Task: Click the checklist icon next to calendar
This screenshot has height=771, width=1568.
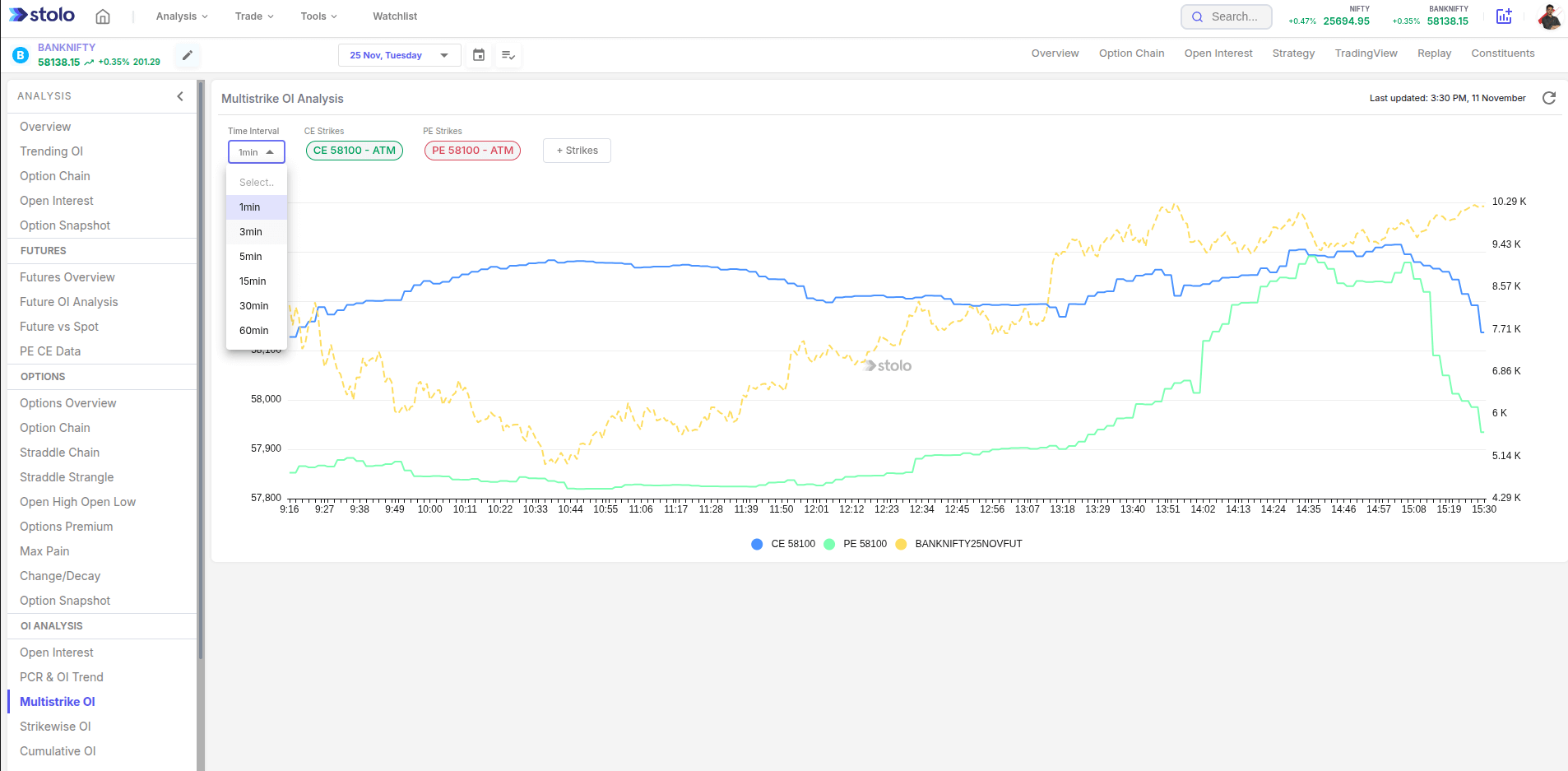Action: point(508,55)
